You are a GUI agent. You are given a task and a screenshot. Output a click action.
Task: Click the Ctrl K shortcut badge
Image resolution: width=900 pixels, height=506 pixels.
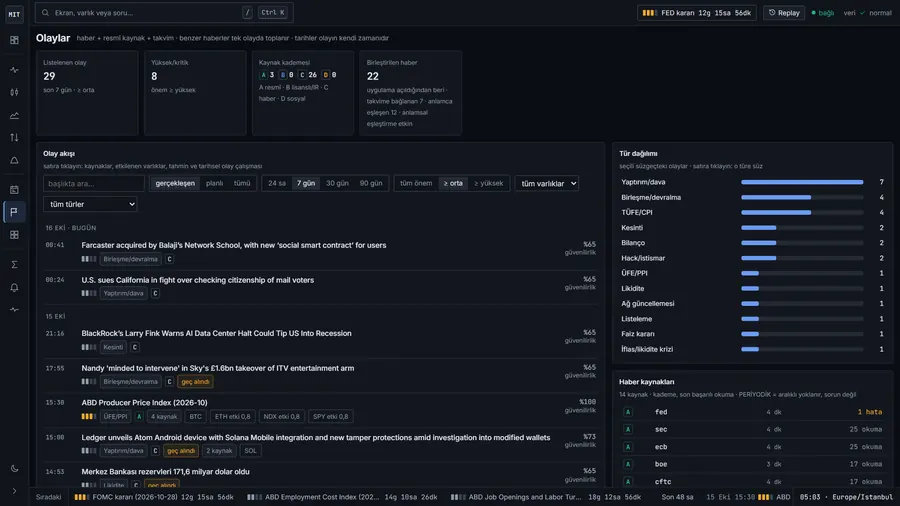[273, 13]
